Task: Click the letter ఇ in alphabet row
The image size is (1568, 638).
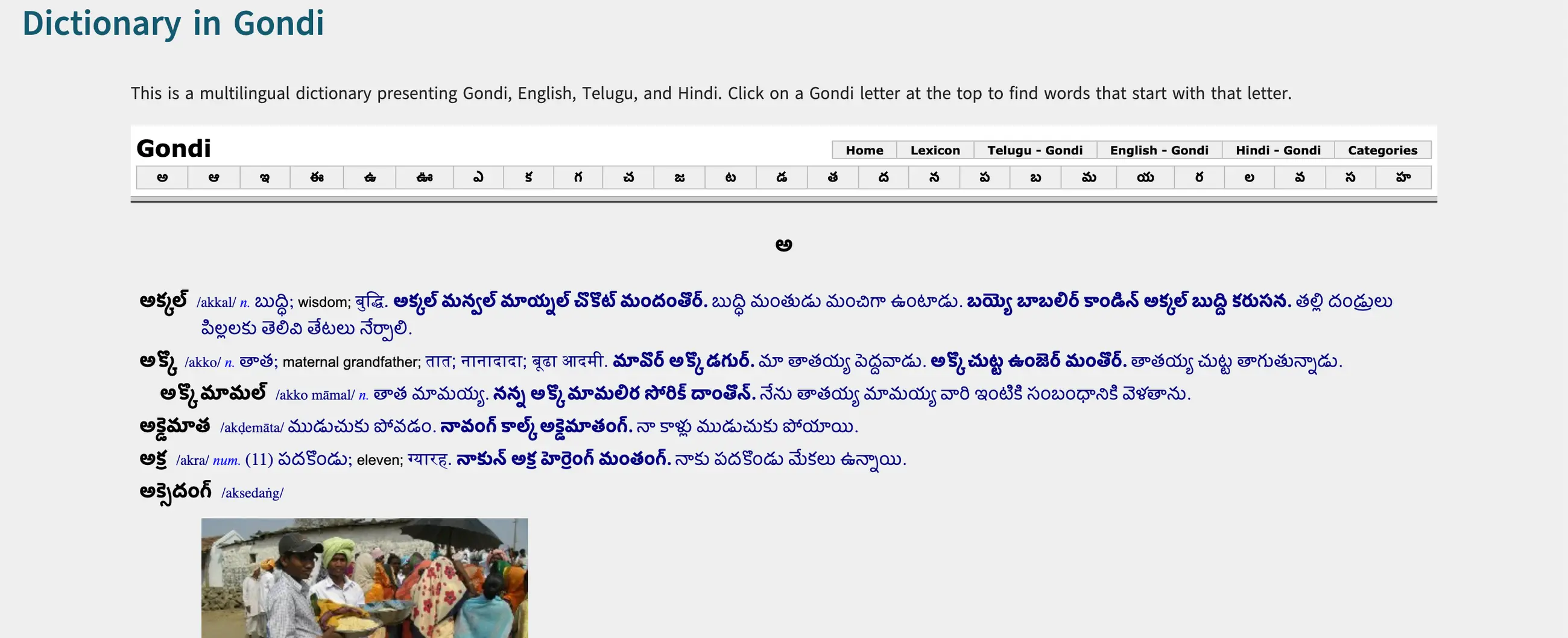Action: pos(265,178)
